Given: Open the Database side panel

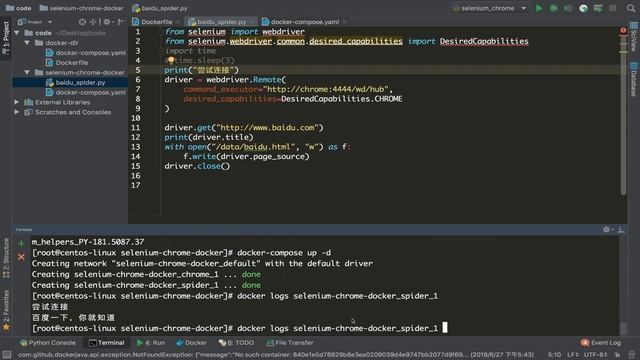Looking at the screenshot, I should [x=633, y=79].
